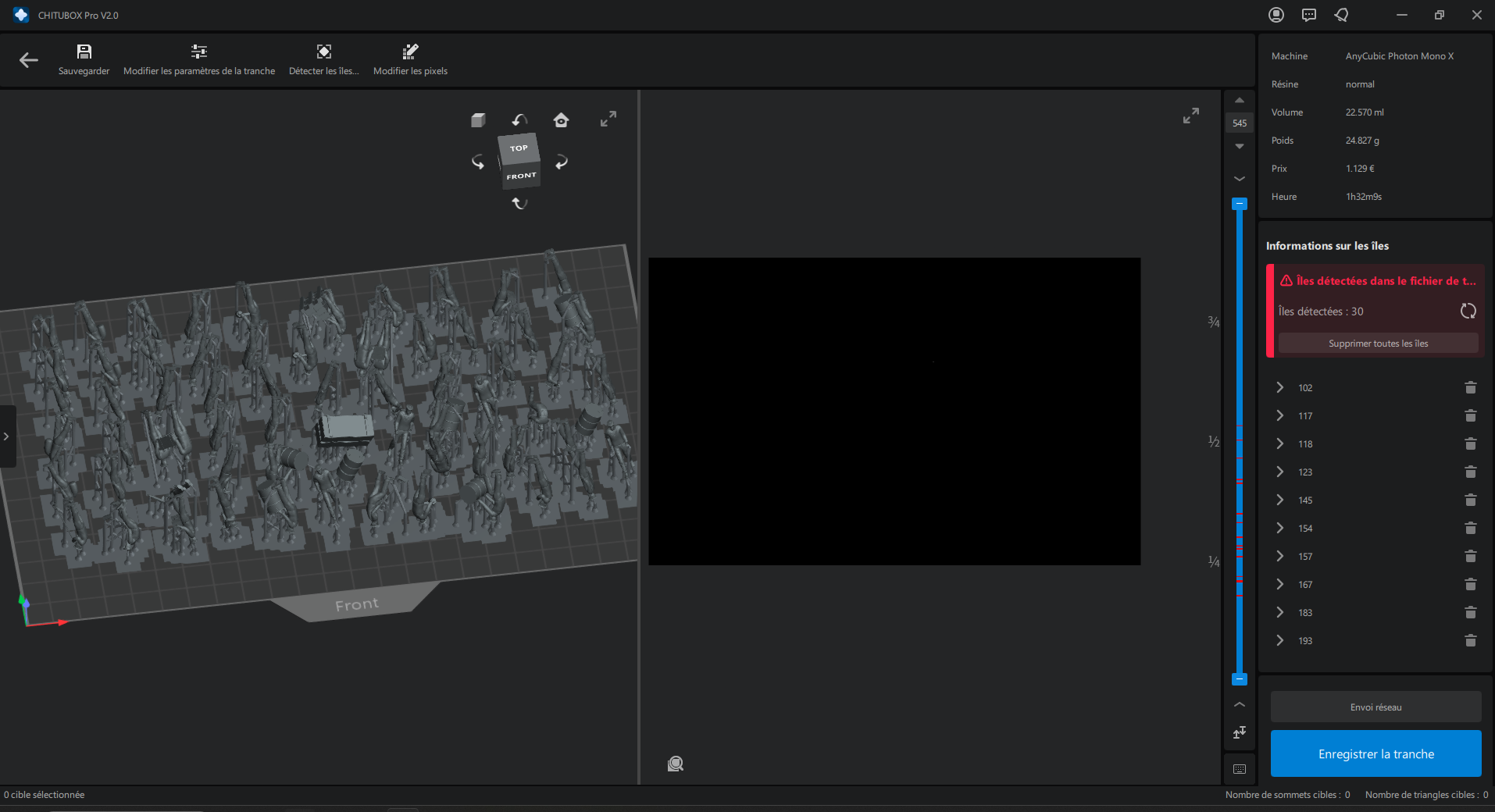Click the upward chevron below the layer slider
This screenshot has width=1495, height=812.
tap(1240, 704)
